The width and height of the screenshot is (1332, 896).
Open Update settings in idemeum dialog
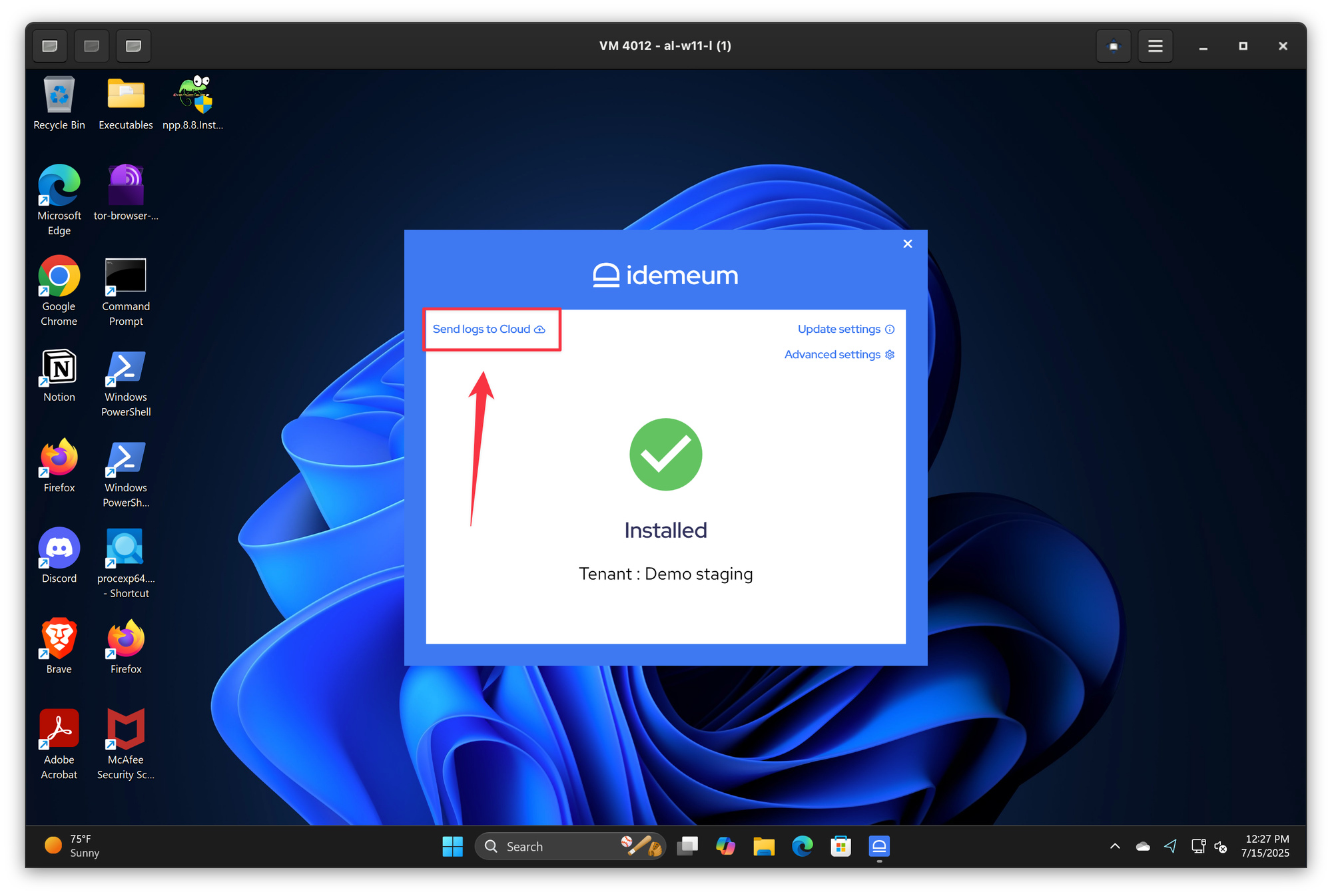(846, 329)
